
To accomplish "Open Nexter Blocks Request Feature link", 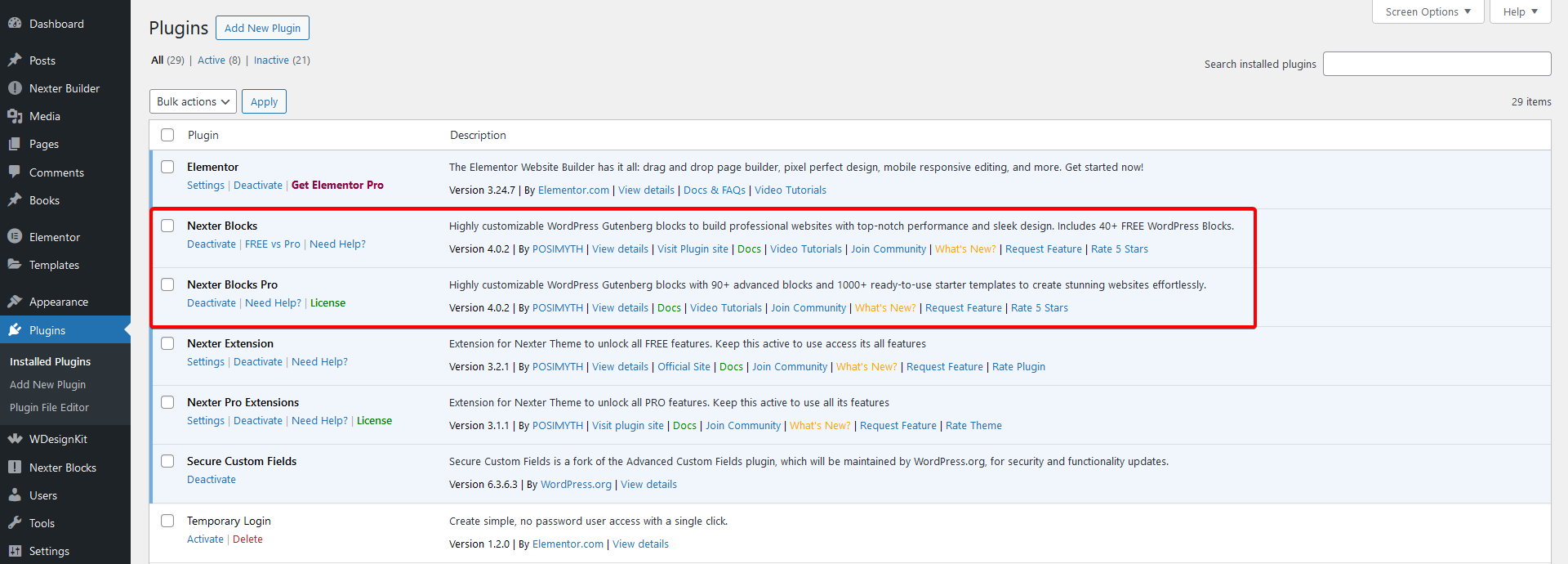I will (x=1044, y=249).
